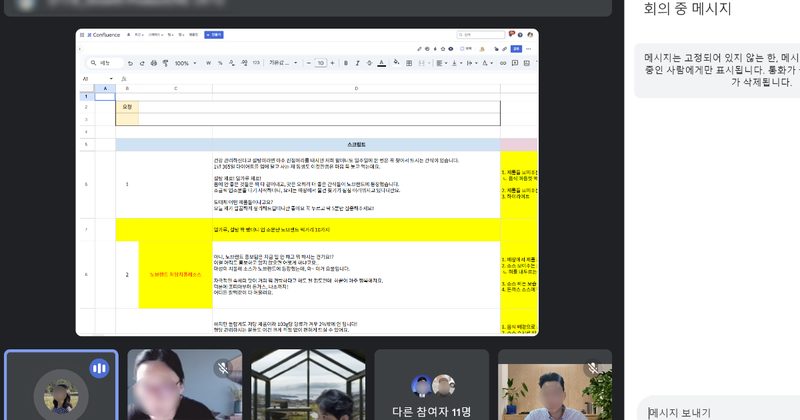Open the 100% zoom dropdown
The image size is (800, 420).
click(x=186, y=63)
